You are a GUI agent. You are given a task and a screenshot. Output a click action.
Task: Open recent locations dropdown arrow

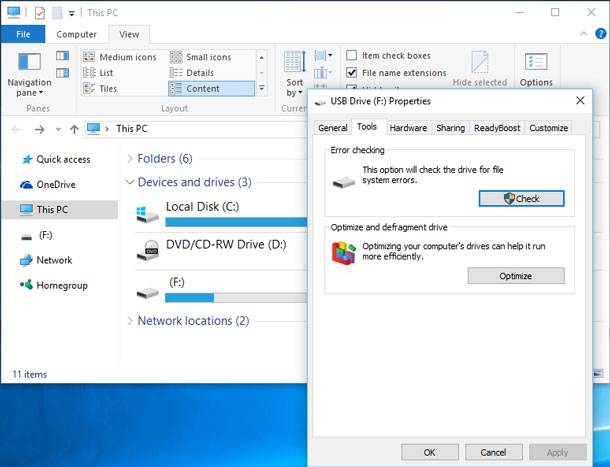click(58, 129)
